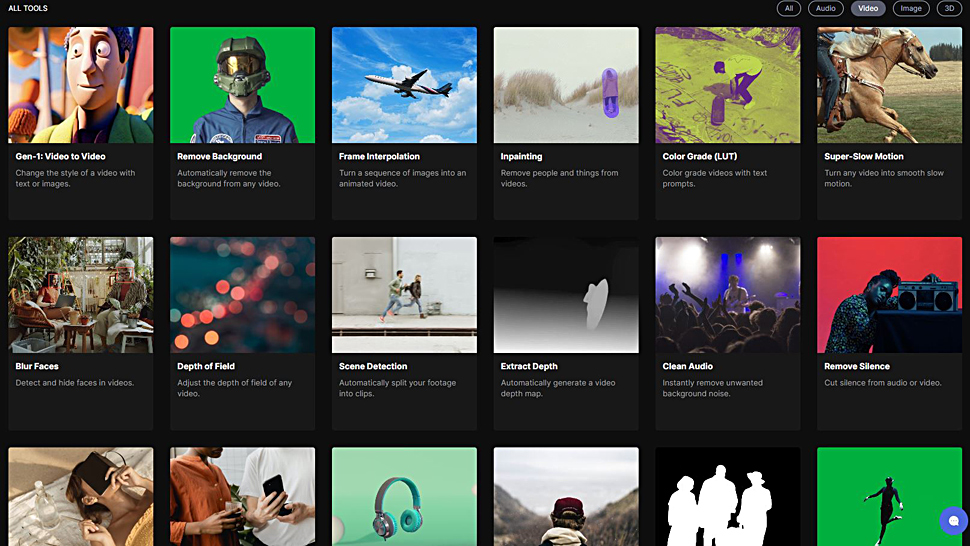Click the white silhouettes mask thumbnail
This screenshot has height=546, width=970.
click(x=728, y=497)
